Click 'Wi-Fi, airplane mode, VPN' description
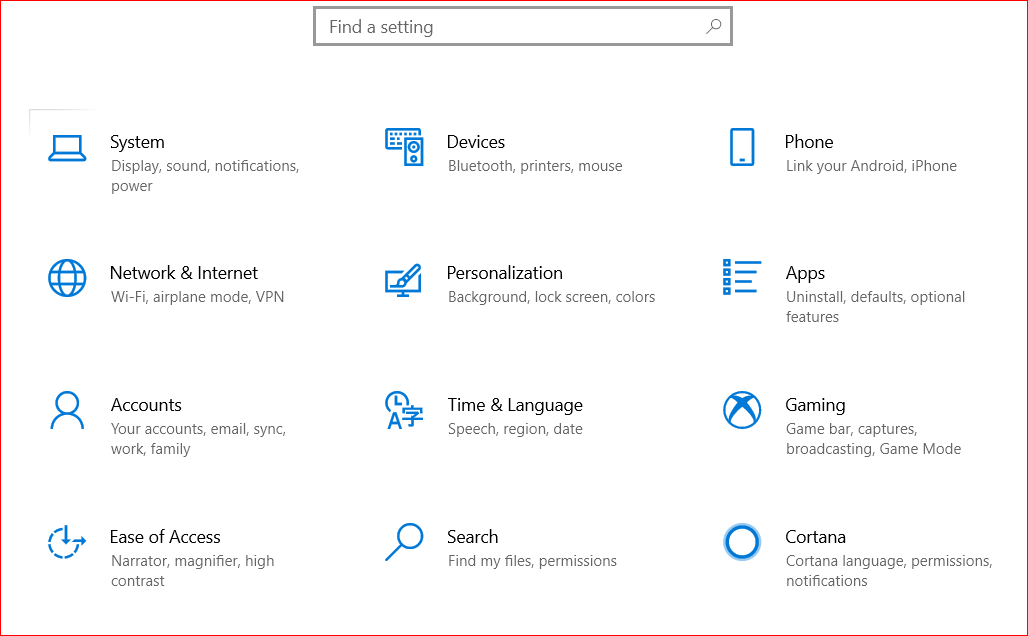1028x636 pixels. 197,297
